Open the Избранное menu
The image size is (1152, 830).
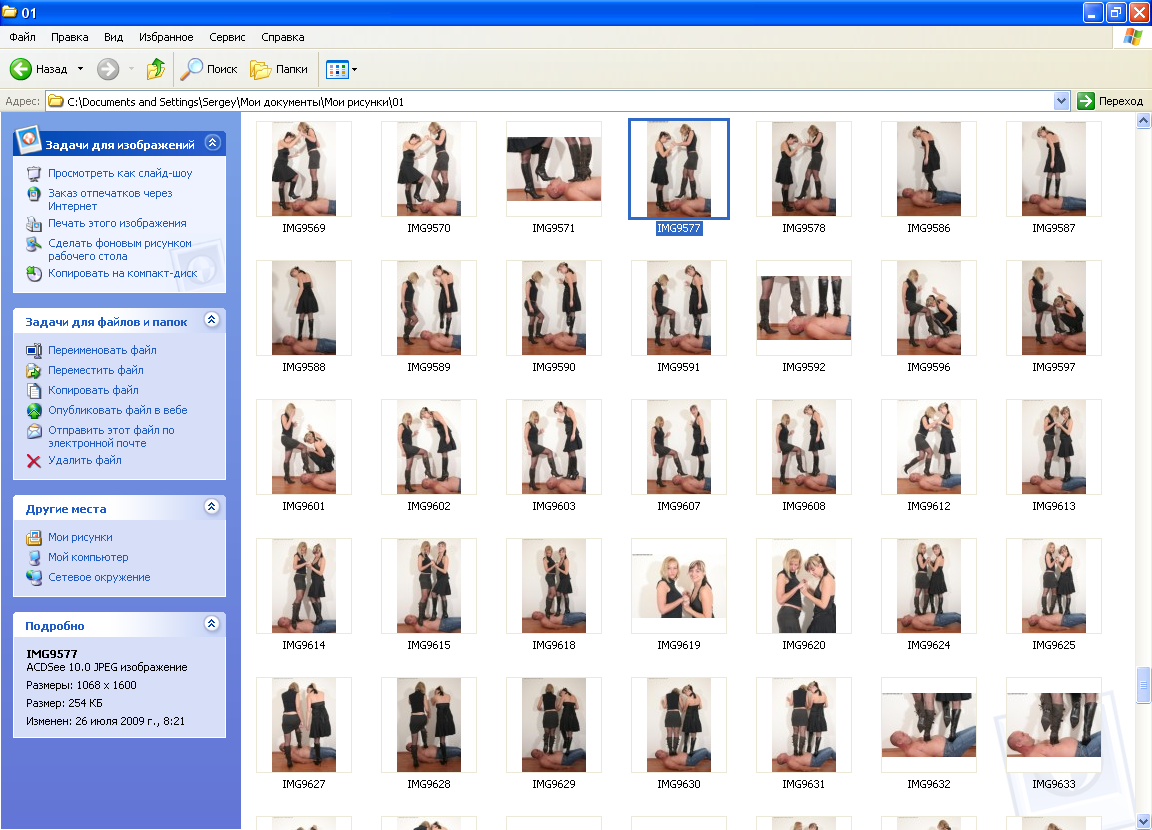(x=166, y=37)
